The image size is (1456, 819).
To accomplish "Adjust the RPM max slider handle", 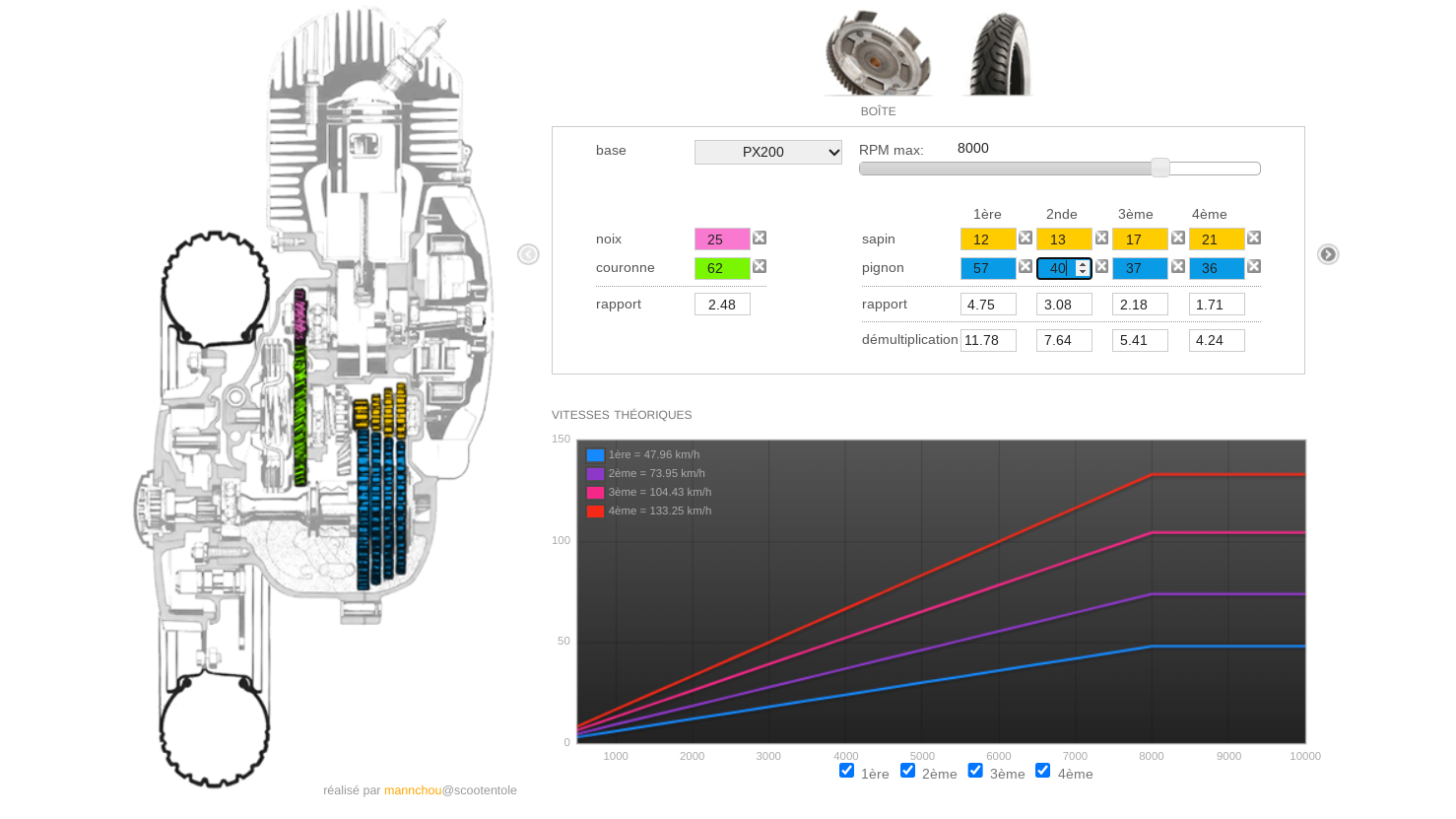I will coord(1160,168).
